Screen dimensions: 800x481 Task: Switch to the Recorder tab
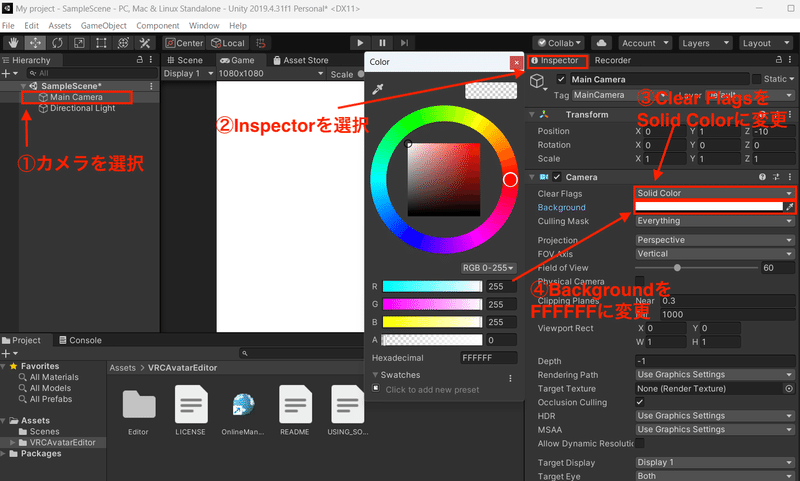pyautogui.click(x=612, y=60)
